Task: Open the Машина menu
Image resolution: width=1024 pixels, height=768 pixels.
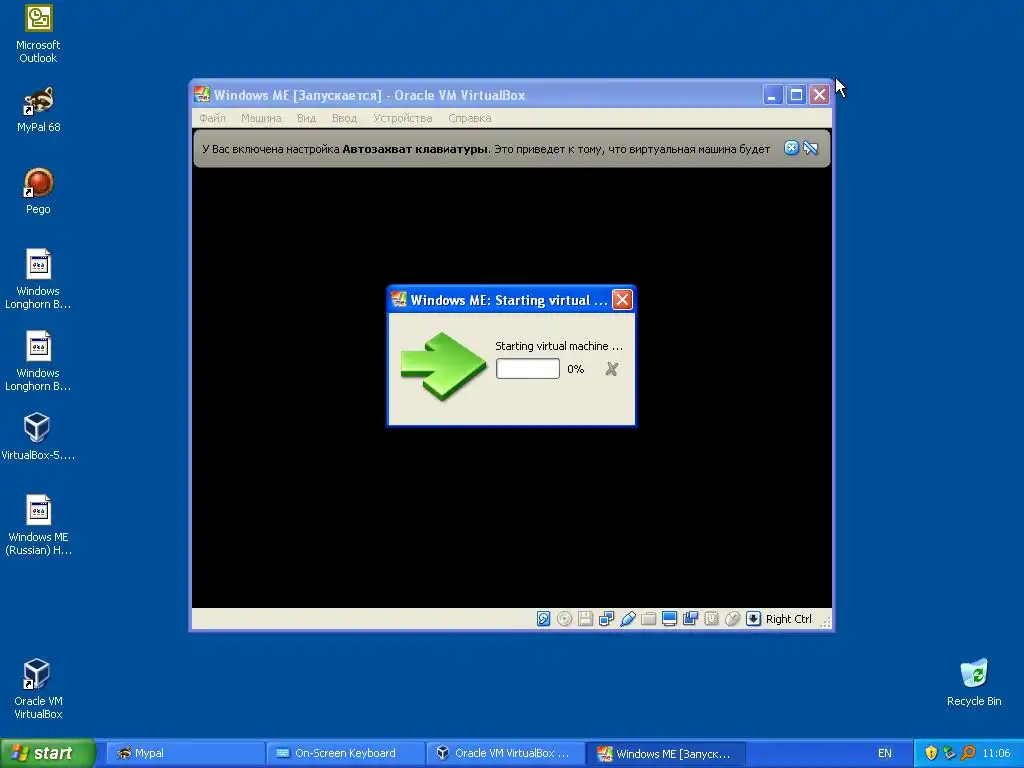Action: point(261,118)
